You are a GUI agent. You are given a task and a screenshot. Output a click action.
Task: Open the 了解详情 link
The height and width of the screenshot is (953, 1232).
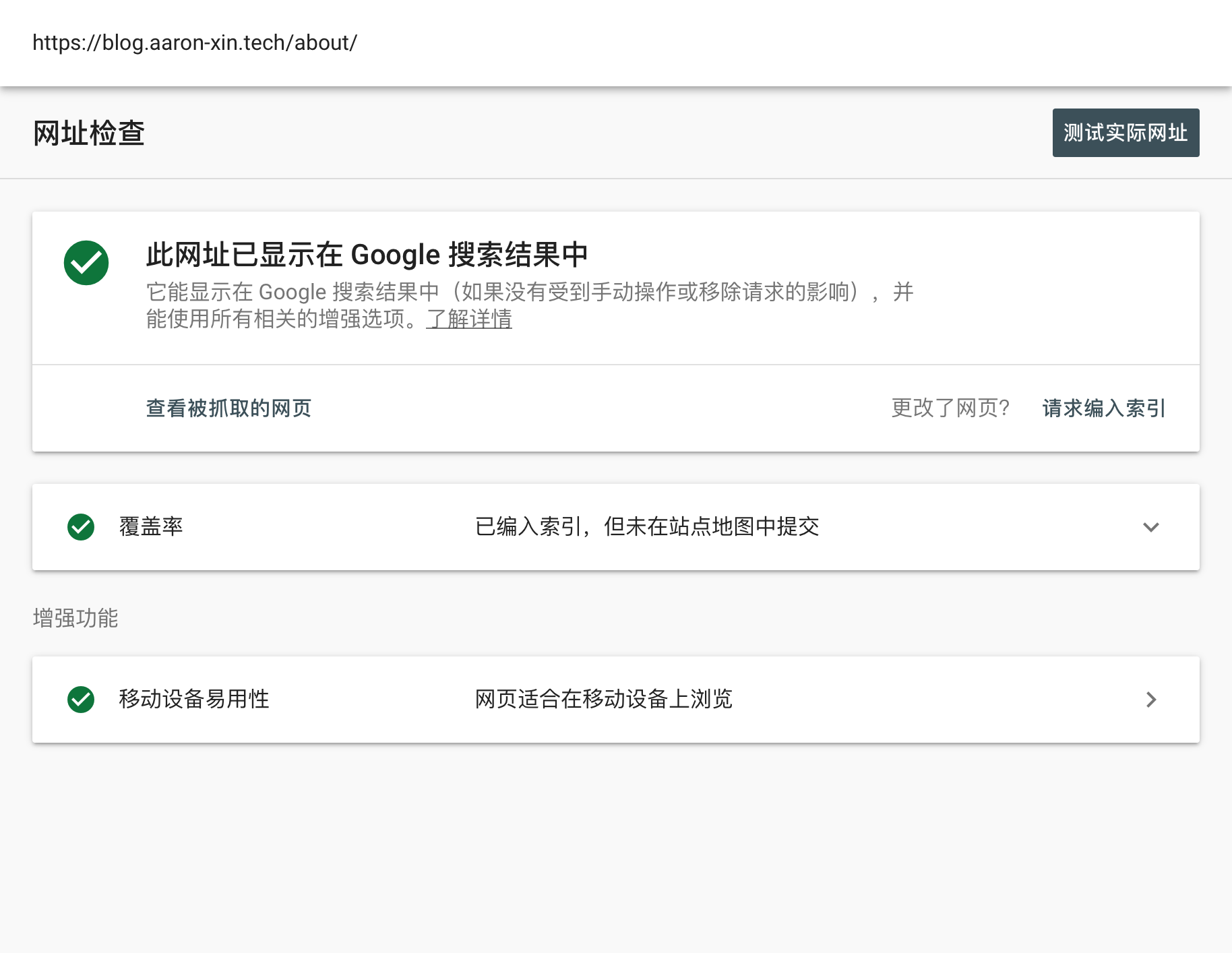pyautogui.click(x=469, y=319)
